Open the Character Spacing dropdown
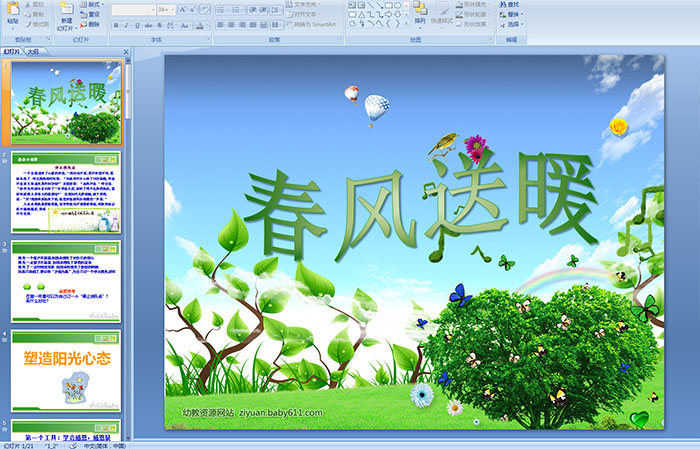 point(173,25)
